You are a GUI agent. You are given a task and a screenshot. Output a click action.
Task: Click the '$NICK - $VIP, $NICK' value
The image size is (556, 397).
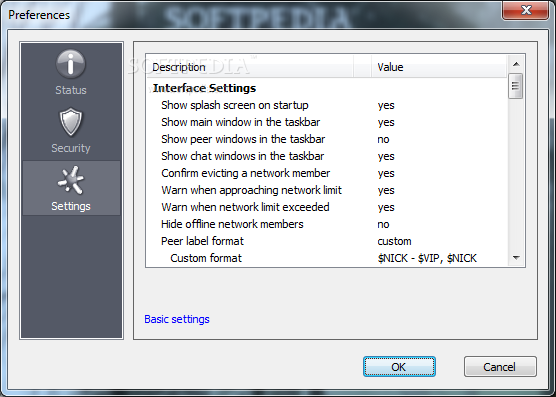coord(427,258)
